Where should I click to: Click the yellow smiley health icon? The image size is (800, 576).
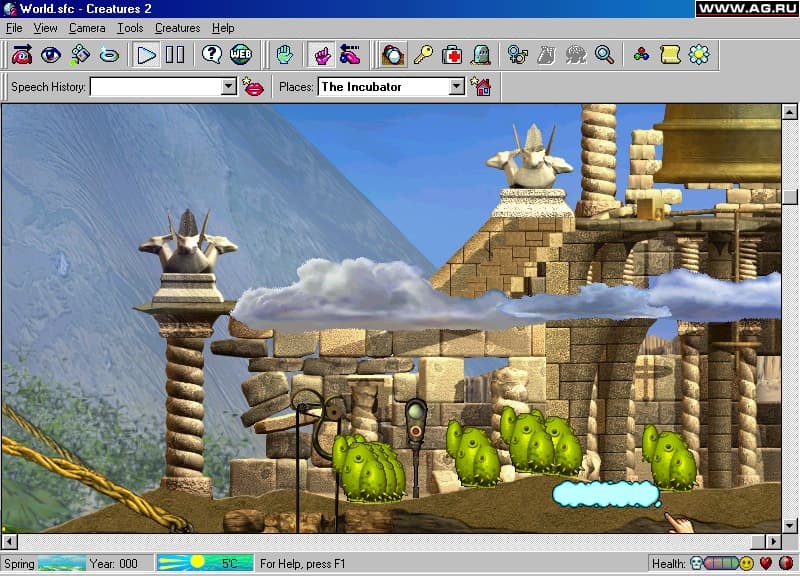click(x=746, y=563)
